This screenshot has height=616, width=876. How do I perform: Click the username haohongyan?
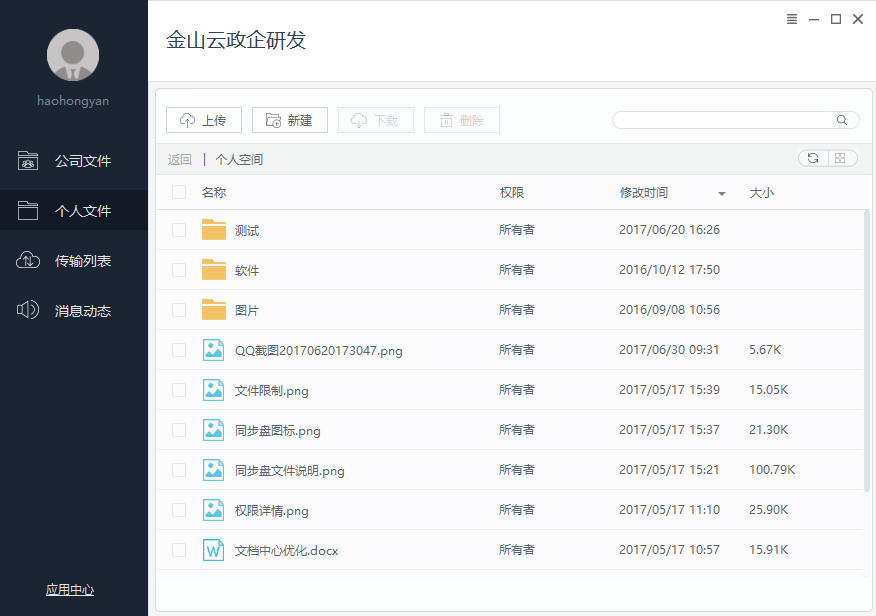tap(73, 101)
